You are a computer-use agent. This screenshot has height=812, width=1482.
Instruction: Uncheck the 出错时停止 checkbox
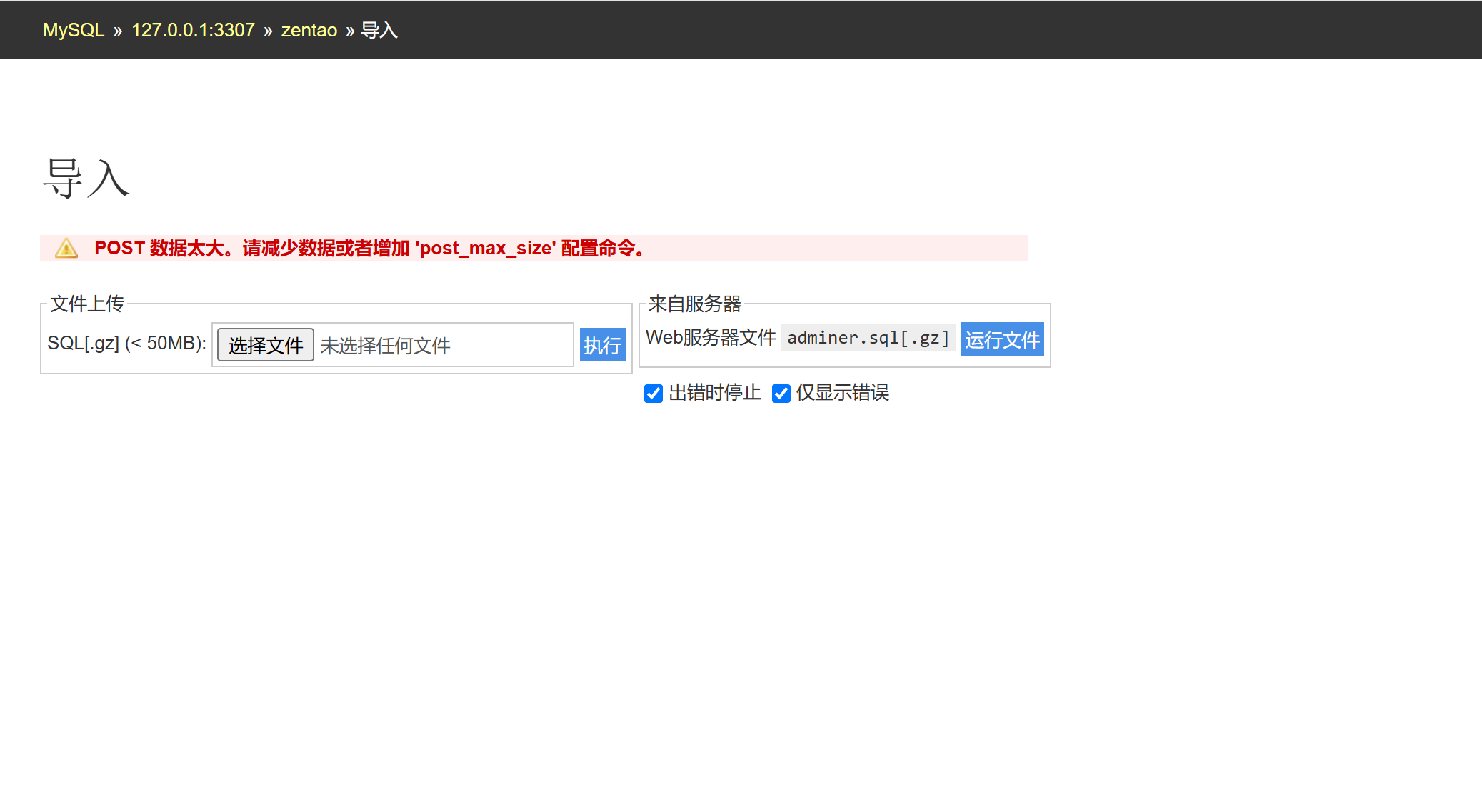(653, 394)
